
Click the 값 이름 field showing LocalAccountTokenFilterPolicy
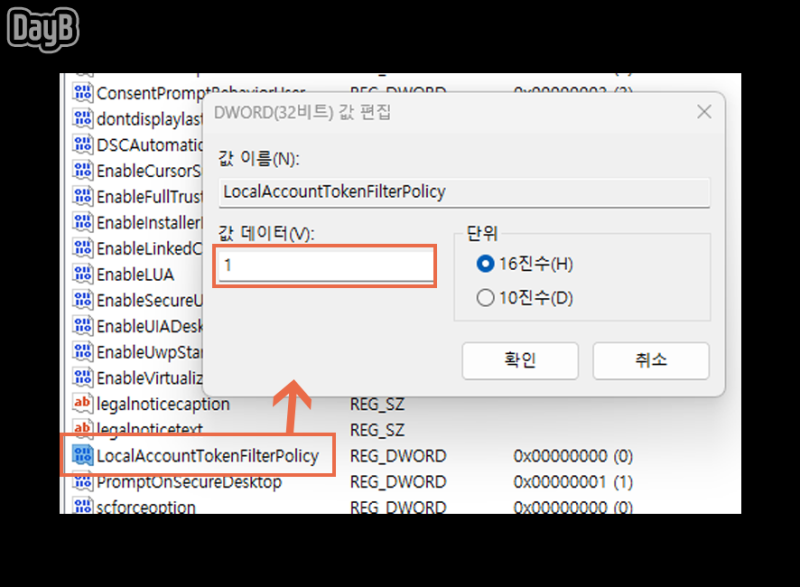click(x=464, y=192)
